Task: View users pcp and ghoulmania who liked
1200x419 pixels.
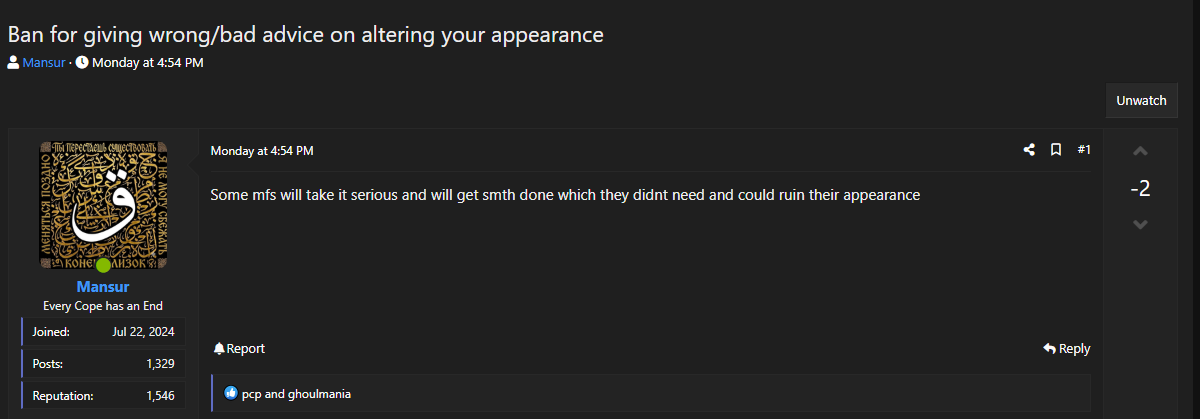Action: coord(296,394)
